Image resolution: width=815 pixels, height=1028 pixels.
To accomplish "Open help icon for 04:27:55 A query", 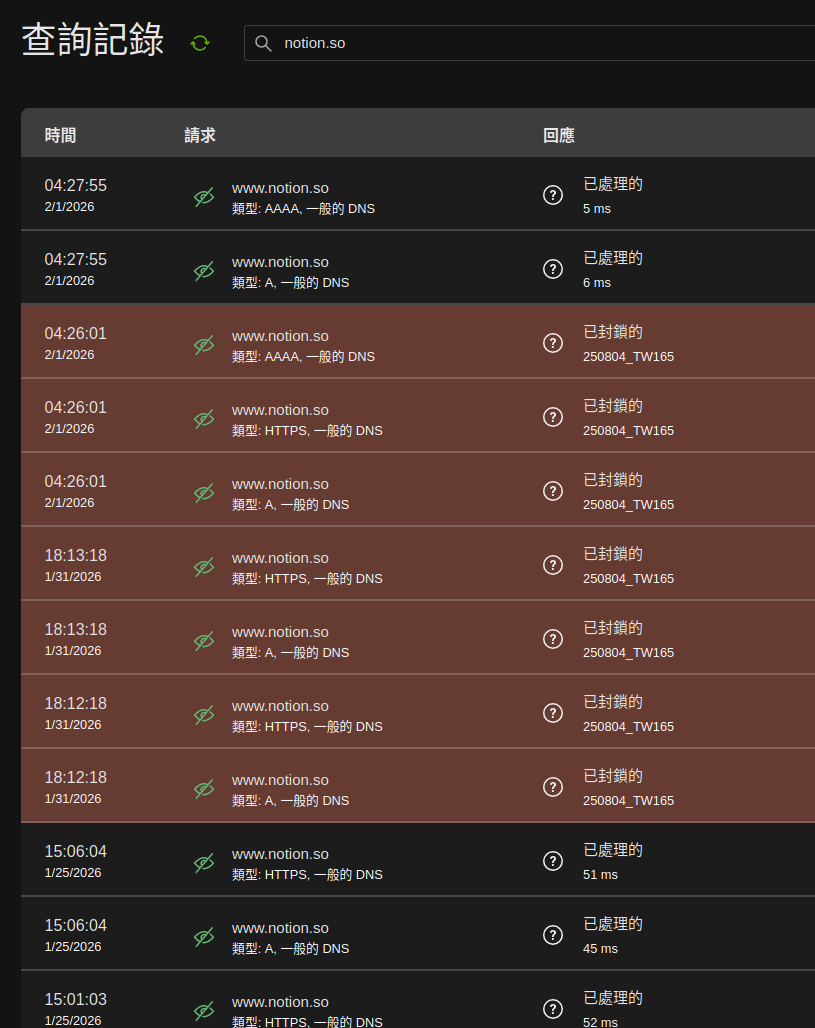I will tap(552, 269).
